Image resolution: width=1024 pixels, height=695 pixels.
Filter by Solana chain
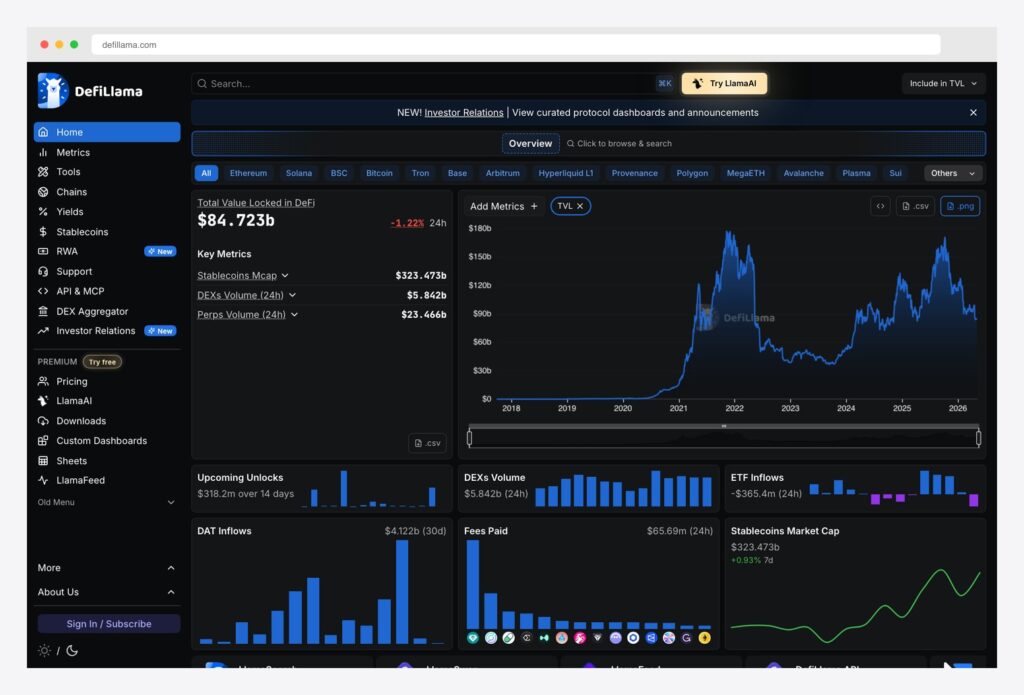pos(298,173)
